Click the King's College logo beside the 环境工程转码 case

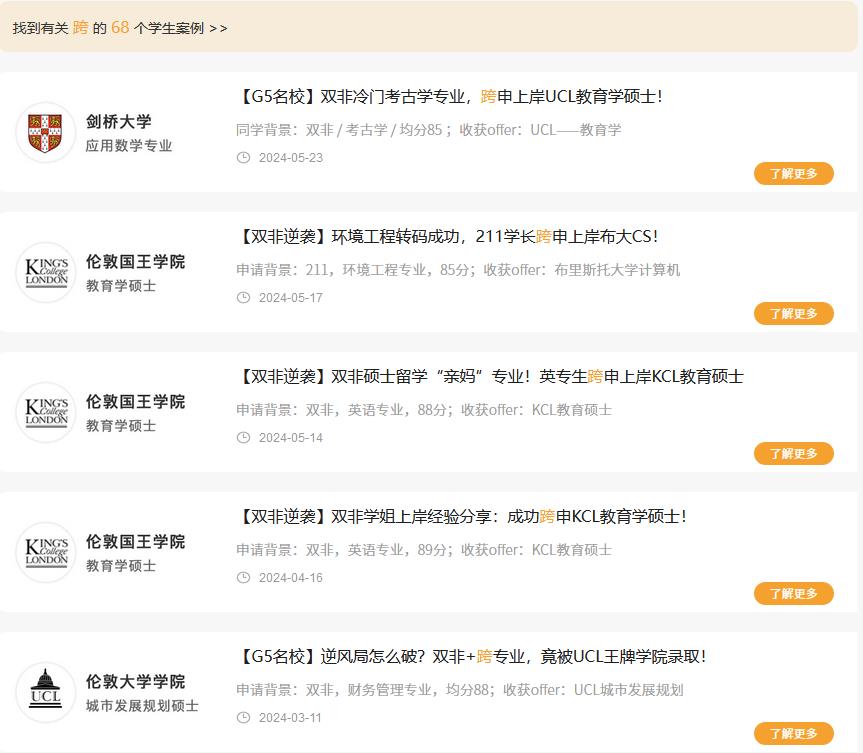point(46,273)
